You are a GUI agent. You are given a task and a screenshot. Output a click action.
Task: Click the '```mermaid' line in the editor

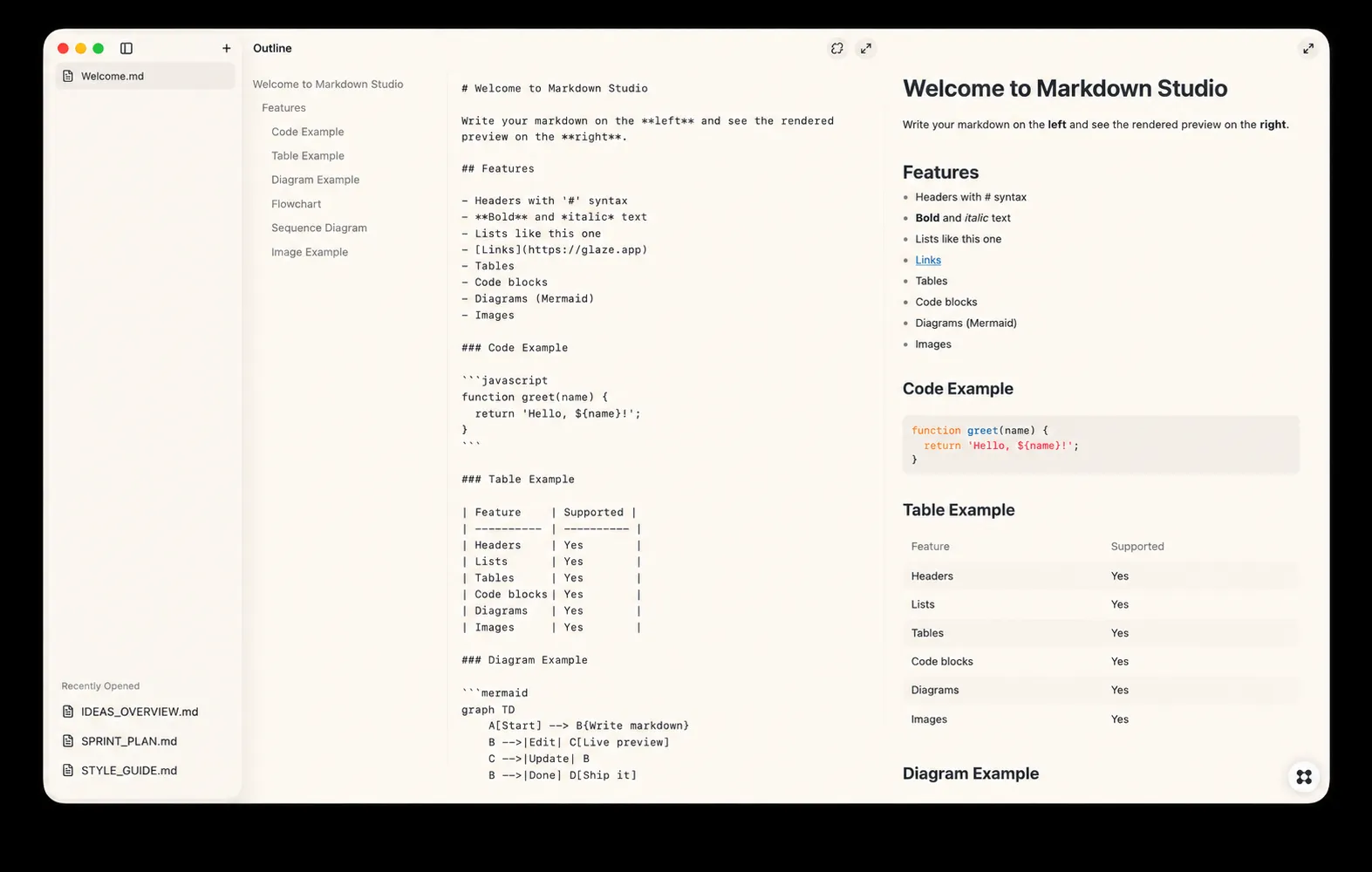click(495, 693)
